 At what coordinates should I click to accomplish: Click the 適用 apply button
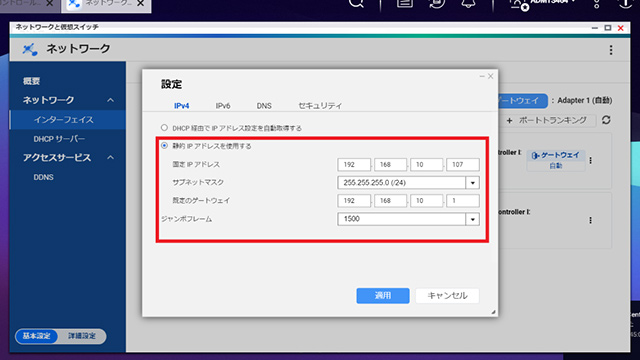coord(383,296)
